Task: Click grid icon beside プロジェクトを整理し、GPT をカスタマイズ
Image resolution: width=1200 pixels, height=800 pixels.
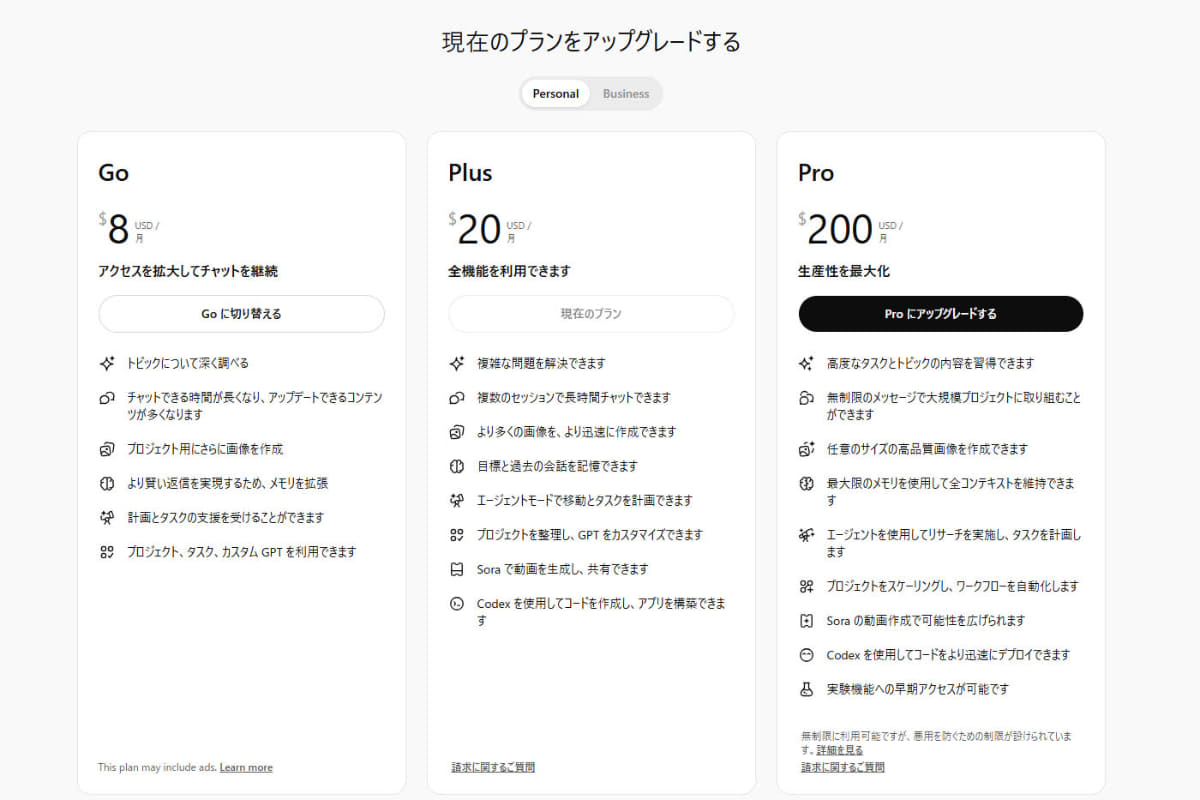Action: [457, 535]
